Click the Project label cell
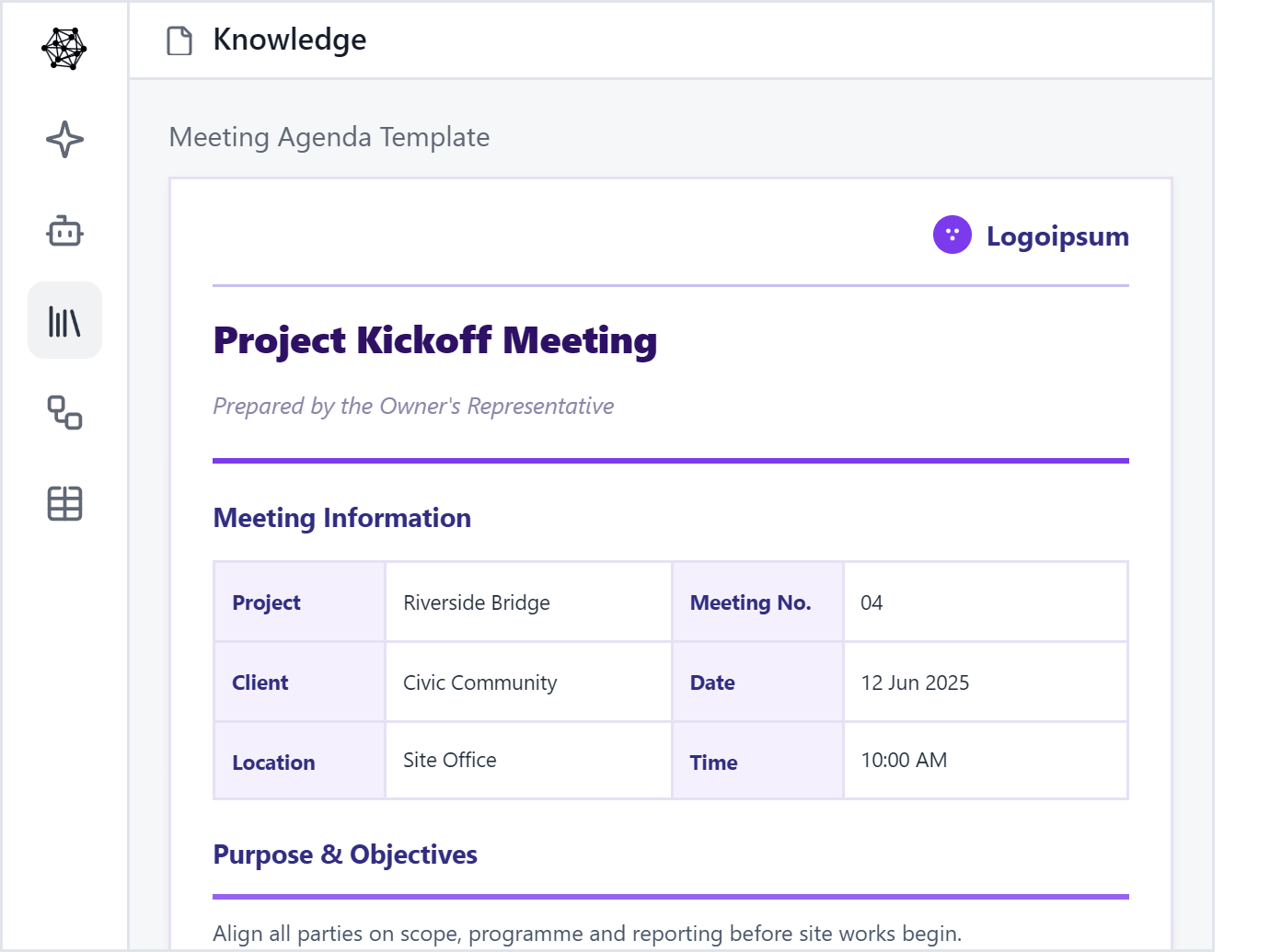 pos(300,602)
